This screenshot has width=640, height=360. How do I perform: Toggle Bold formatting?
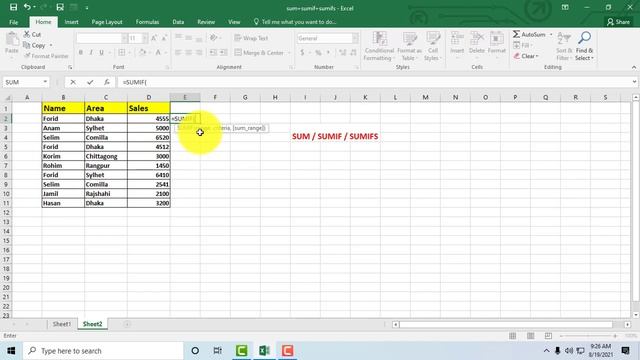tap(81, 52)
